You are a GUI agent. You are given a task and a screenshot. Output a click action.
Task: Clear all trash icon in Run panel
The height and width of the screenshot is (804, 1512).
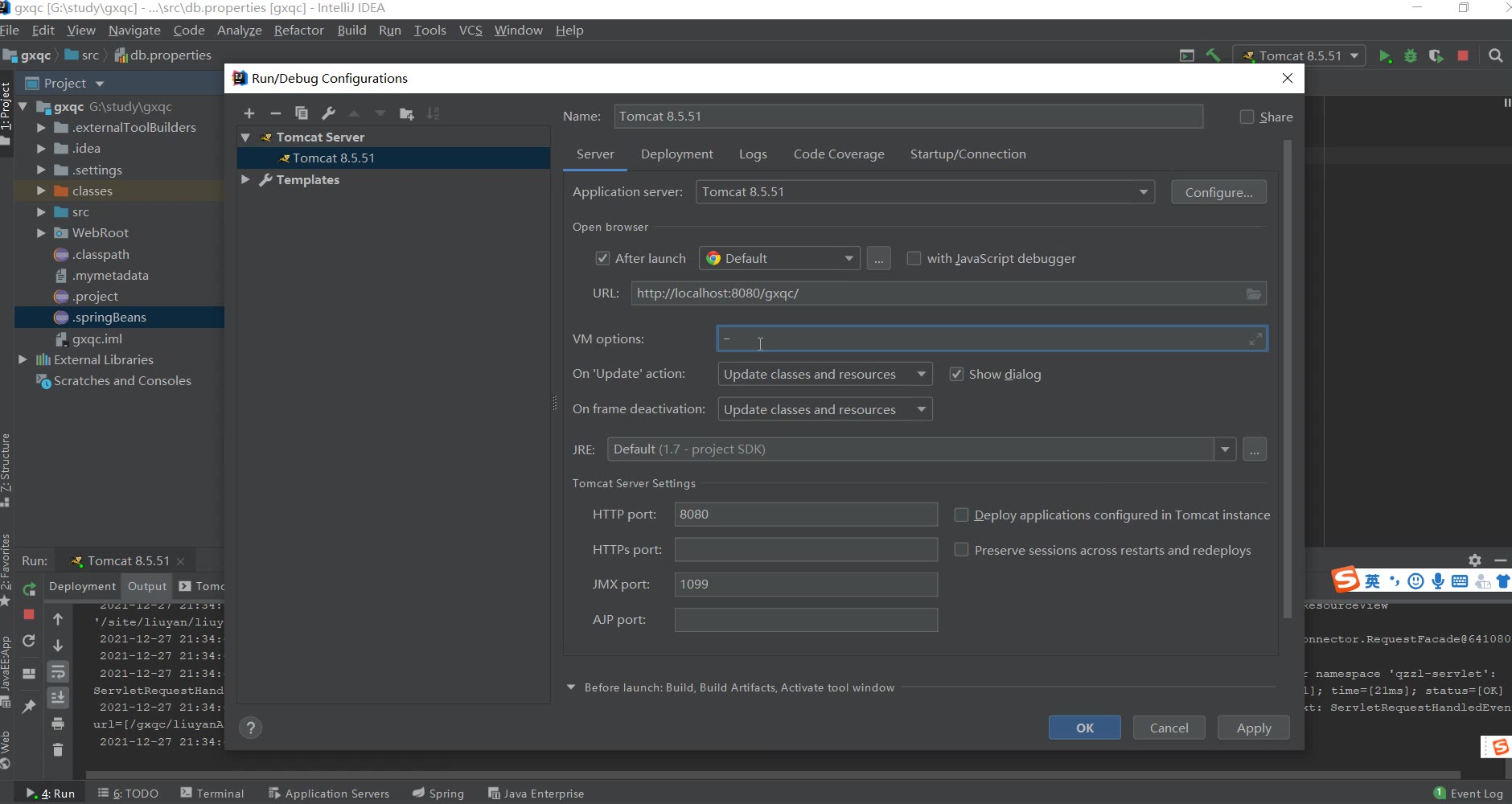click(x=58, y=749)
